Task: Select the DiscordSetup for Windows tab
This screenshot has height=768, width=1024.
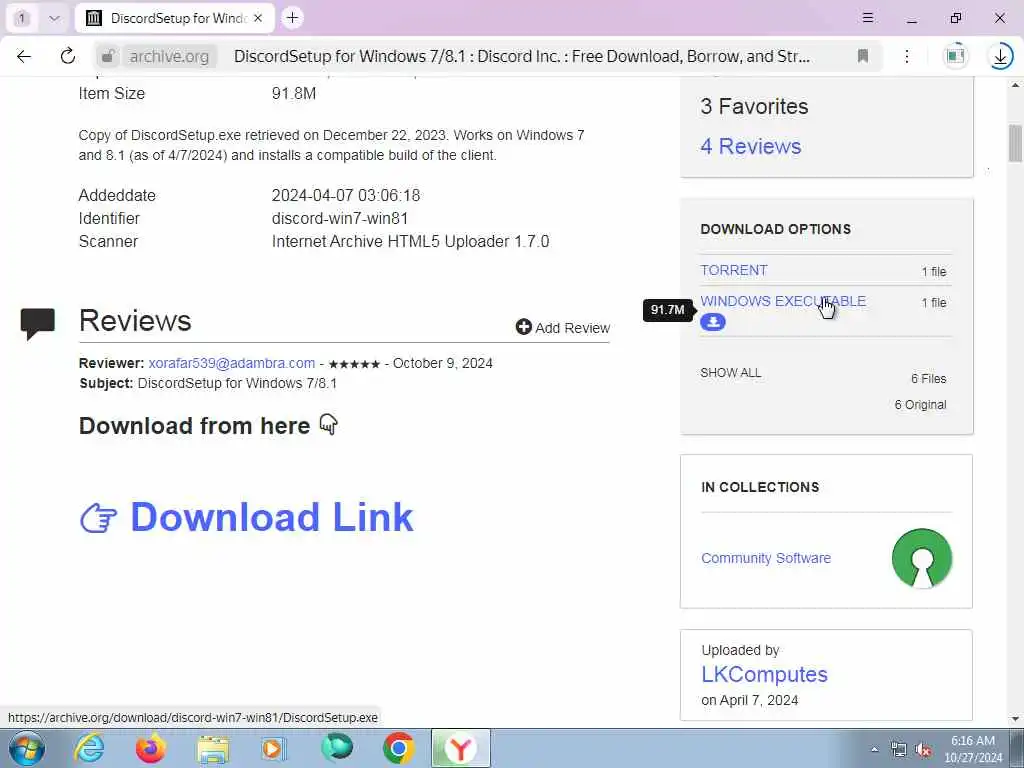Action: click(174, 18)
